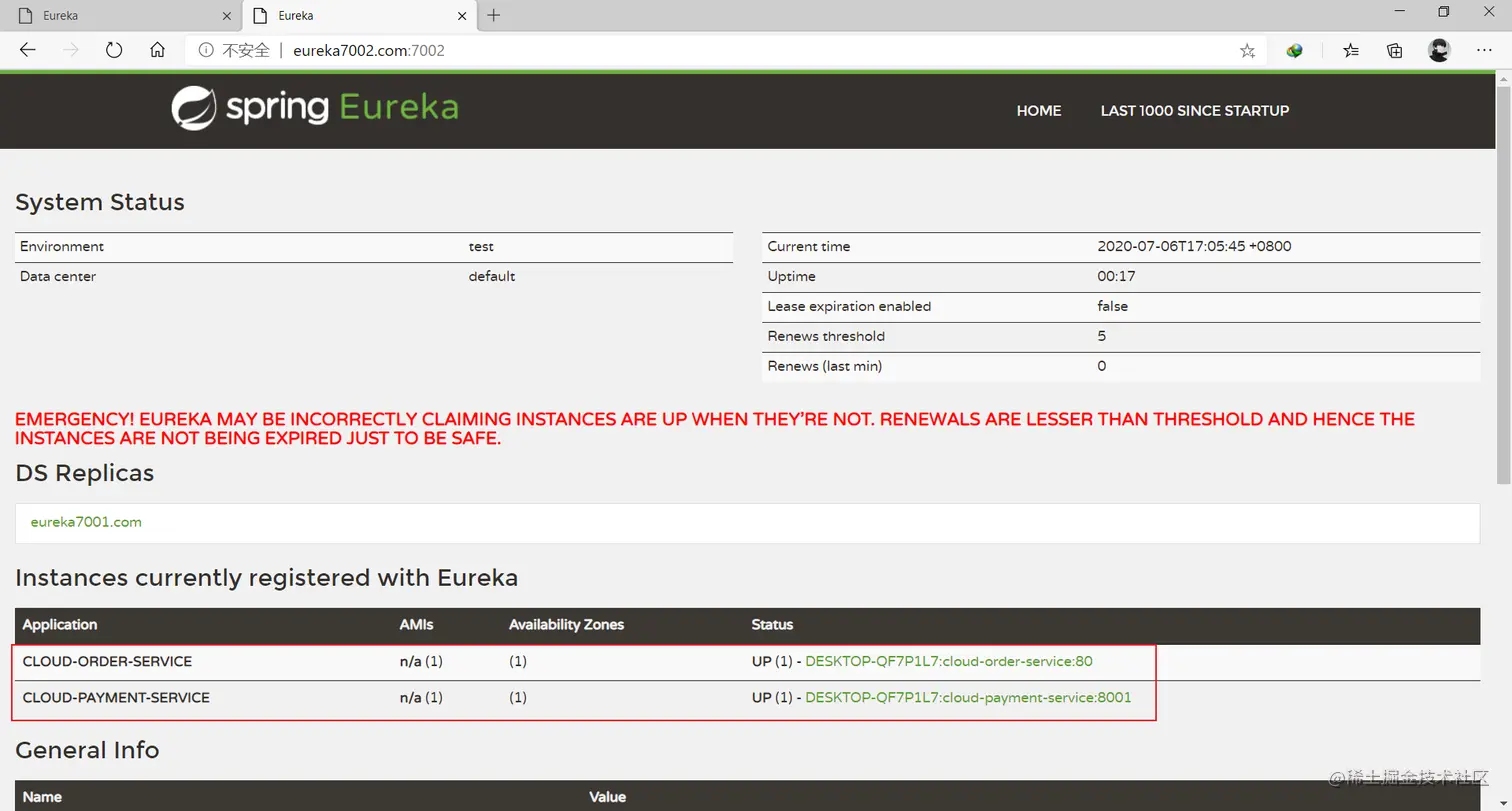Switch to the first Eureka tab
Screen dimensions: 1512x811
pos(121,16)
